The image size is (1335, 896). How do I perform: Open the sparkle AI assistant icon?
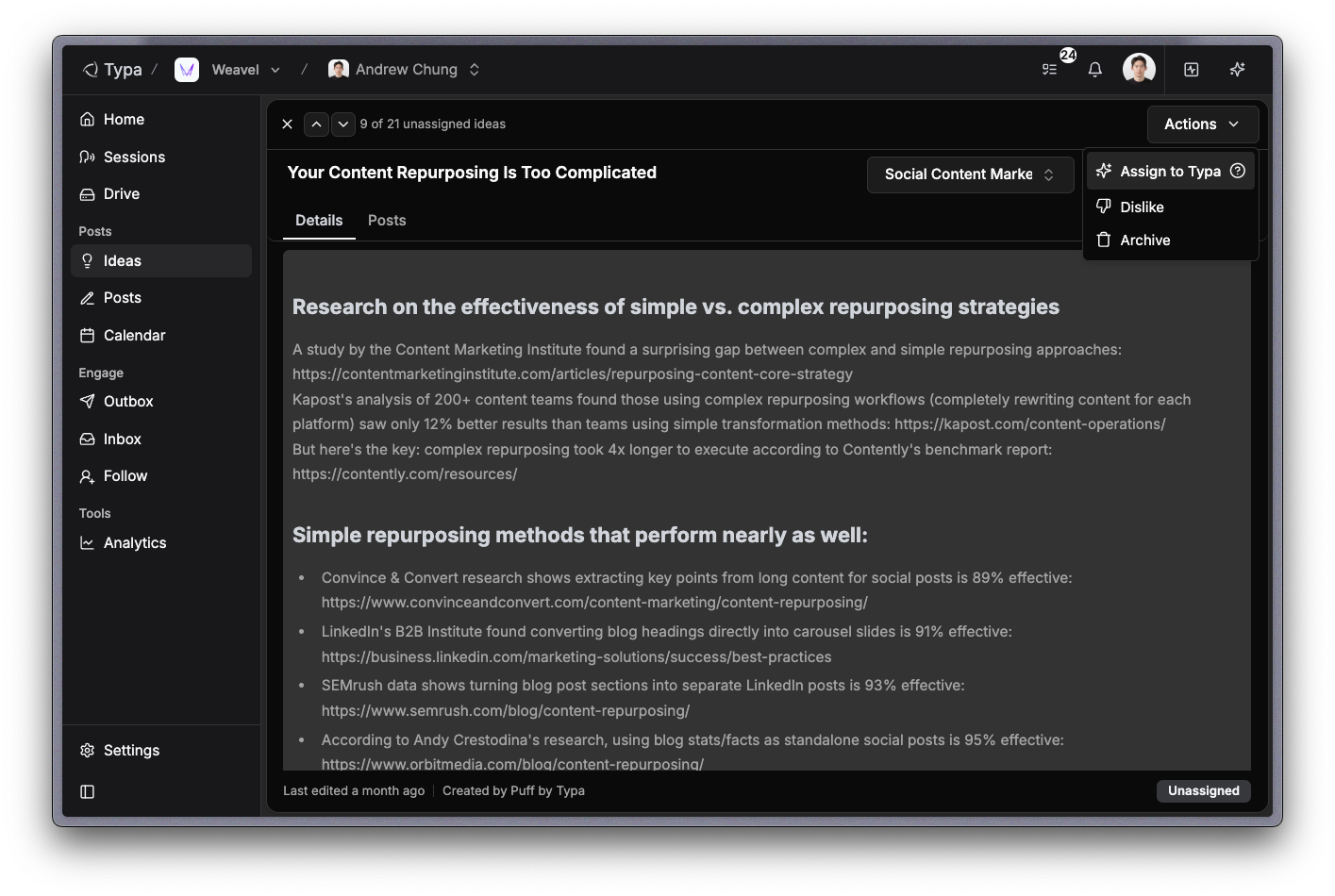coord(1237,70)
